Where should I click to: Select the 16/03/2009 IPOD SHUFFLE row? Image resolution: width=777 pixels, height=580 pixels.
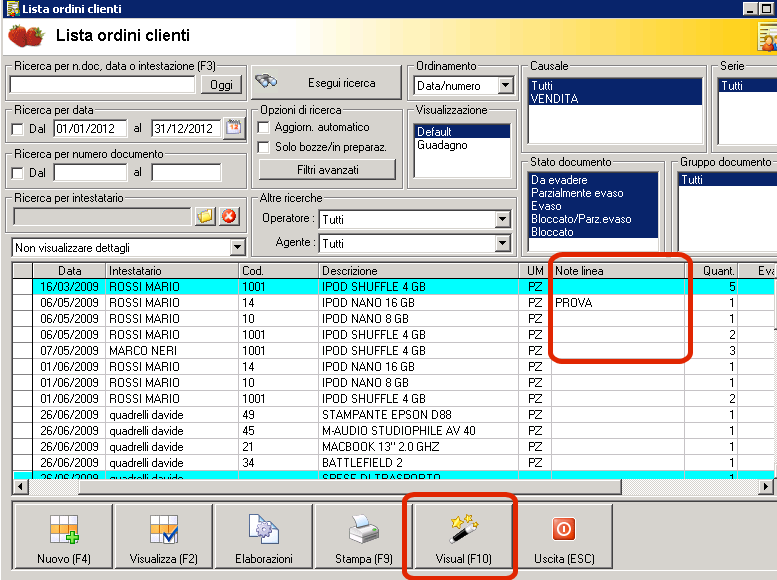pos(394,287)
